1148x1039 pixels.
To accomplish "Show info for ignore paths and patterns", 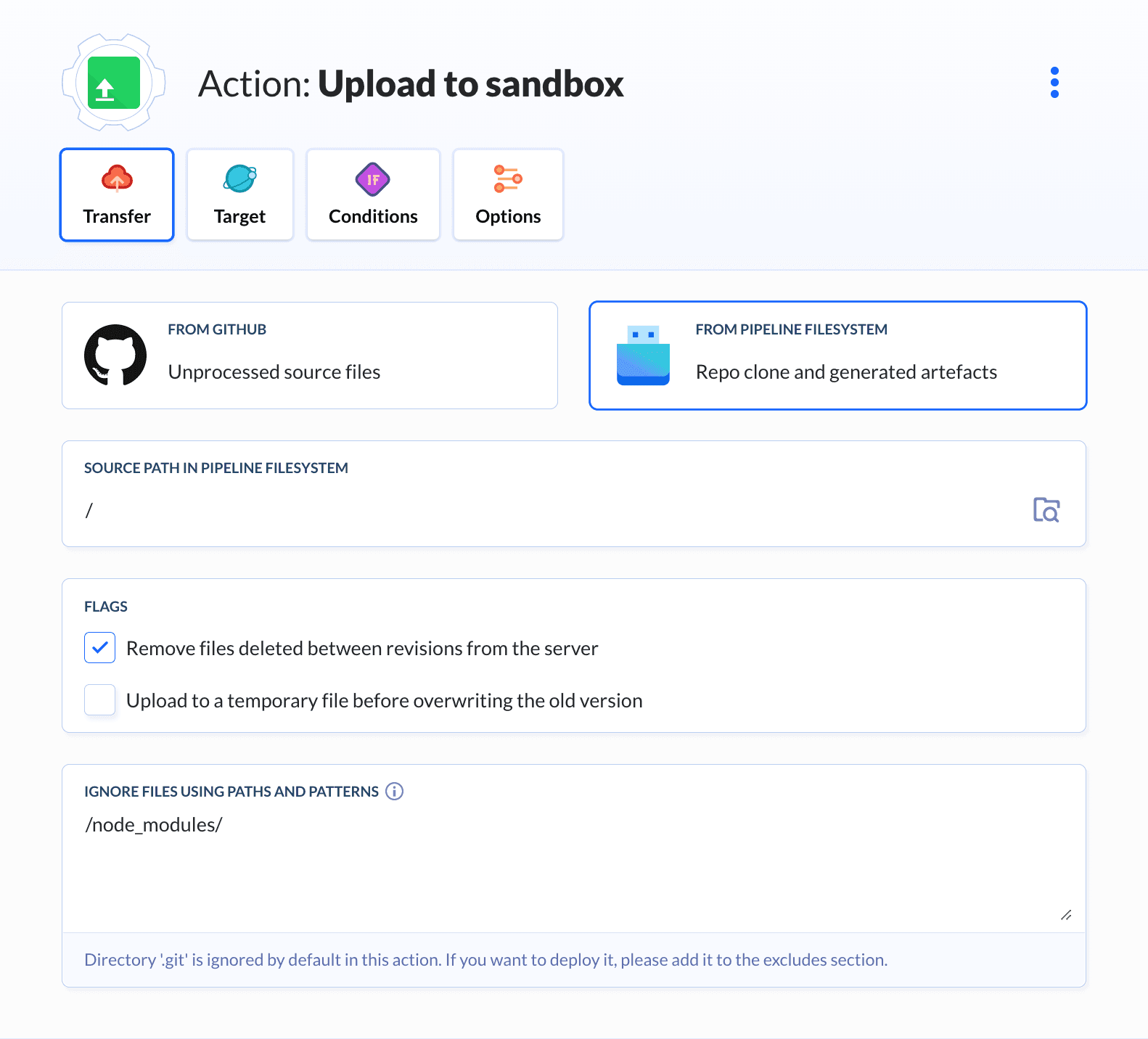I will 394,791.
